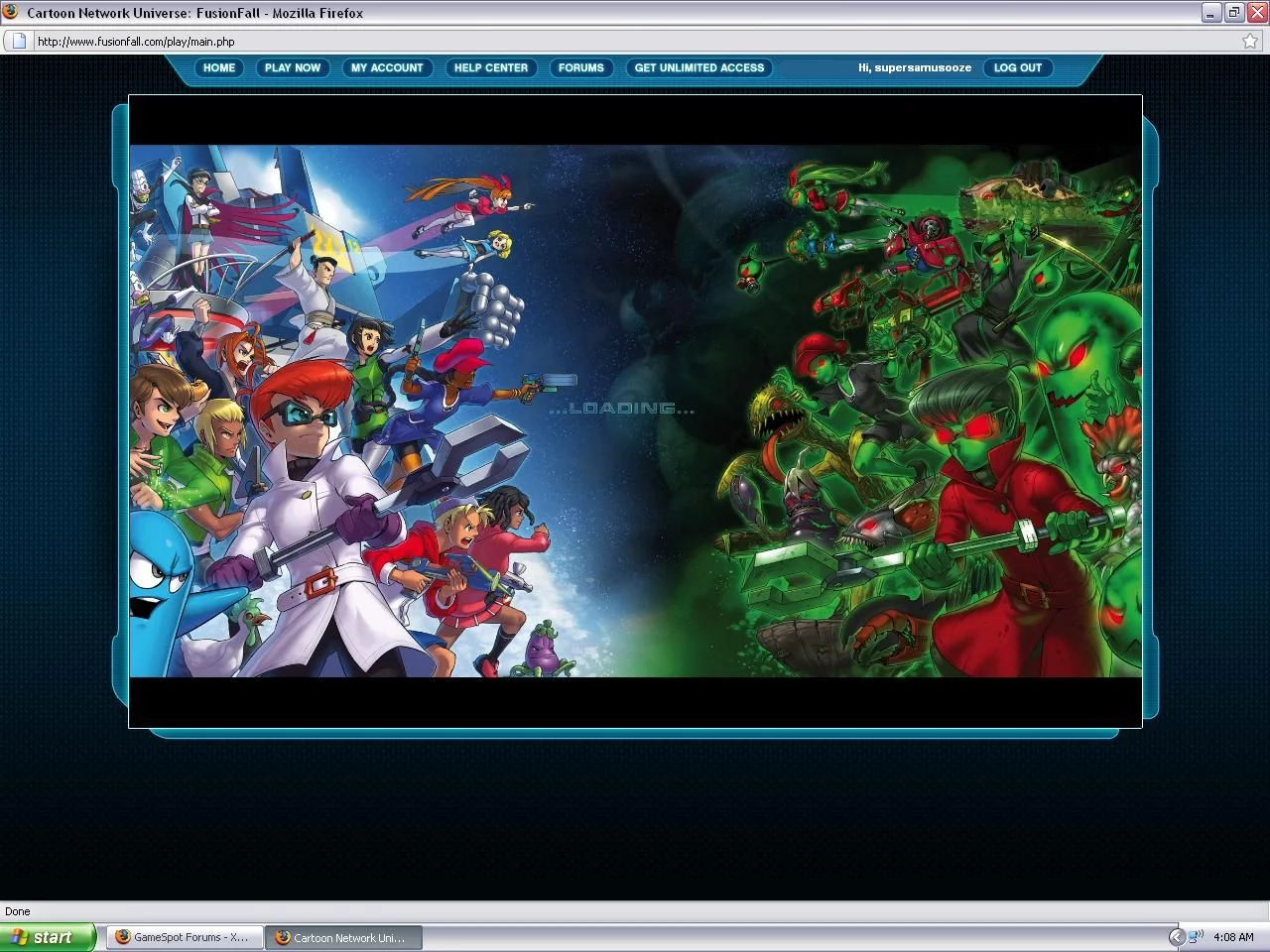
Task: Open the FORUMS section
Action: tap(580, 67)
